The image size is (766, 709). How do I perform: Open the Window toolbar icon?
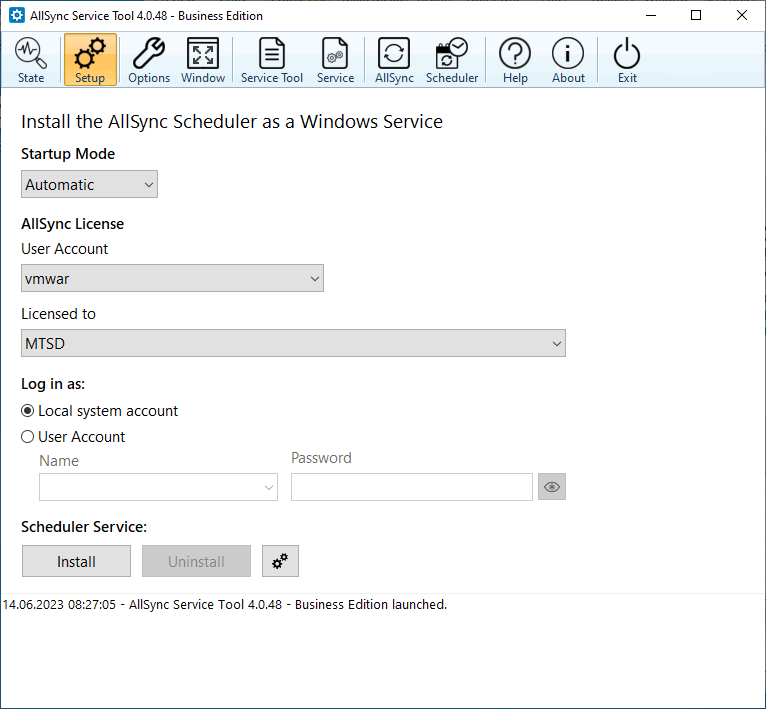click(x=203, y=60)
